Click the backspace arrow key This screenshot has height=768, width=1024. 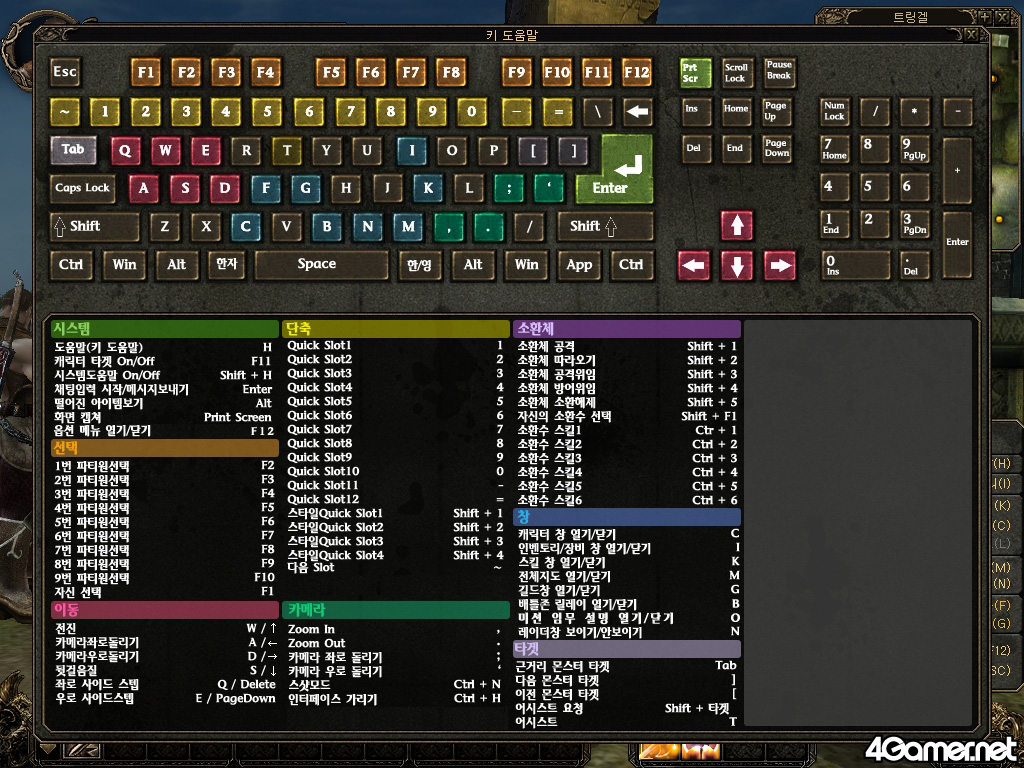click(x=637, y=112)
